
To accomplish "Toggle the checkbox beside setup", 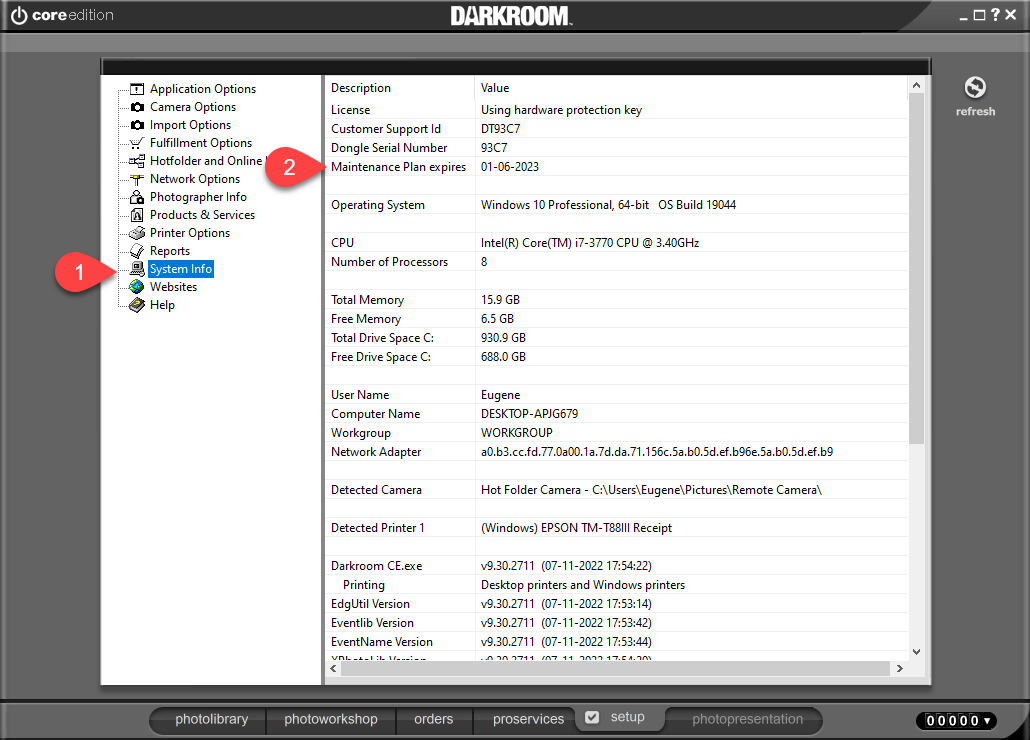I will click(x=592, y=717).
